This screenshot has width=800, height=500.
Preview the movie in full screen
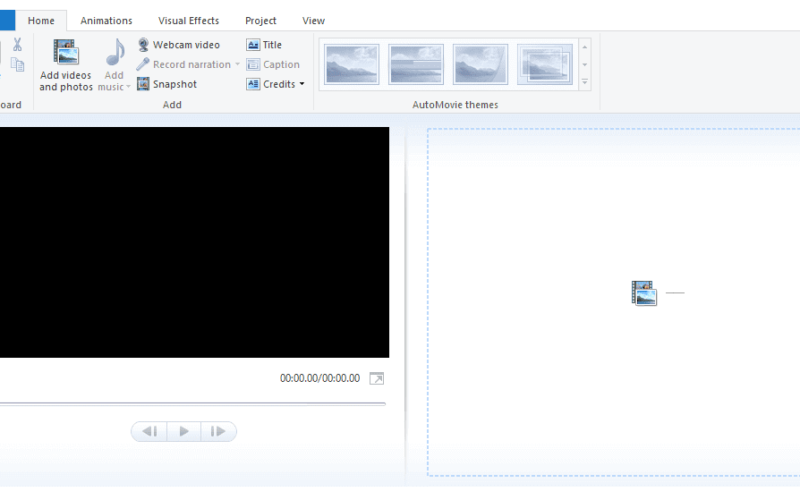pos(377,379)
